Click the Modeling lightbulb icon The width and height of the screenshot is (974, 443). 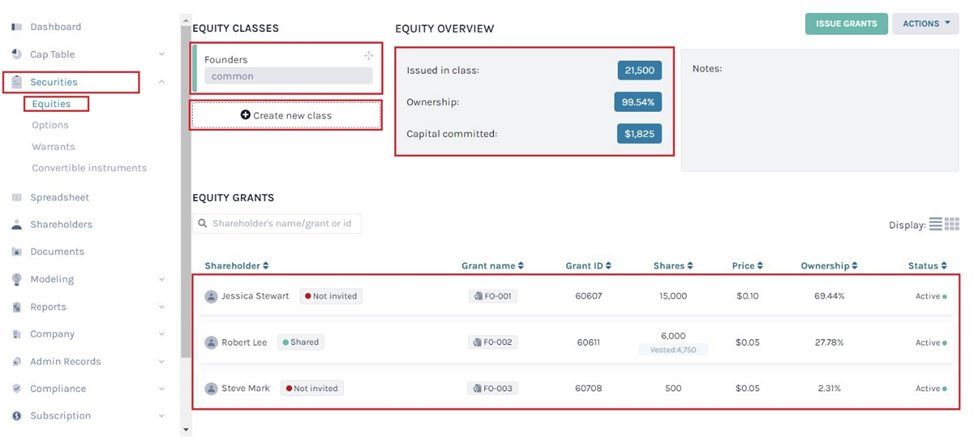[x=17, y=279]
